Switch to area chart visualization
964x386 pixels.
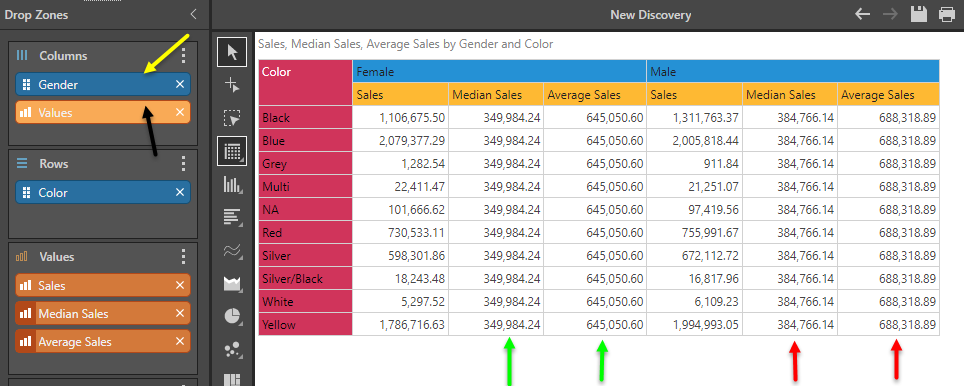pyautogui.click(x=232, y=283)
